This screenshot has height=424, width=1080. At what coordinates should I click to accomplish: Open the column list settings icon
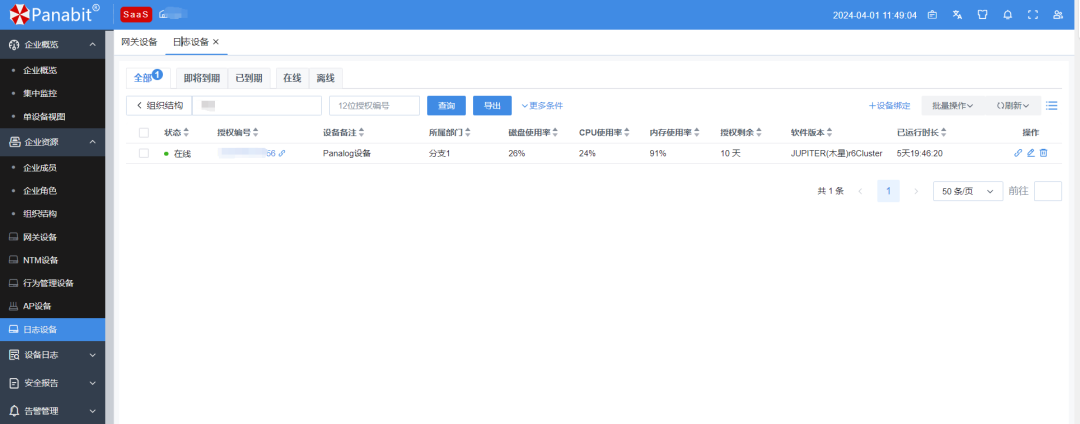(1051, 105)
